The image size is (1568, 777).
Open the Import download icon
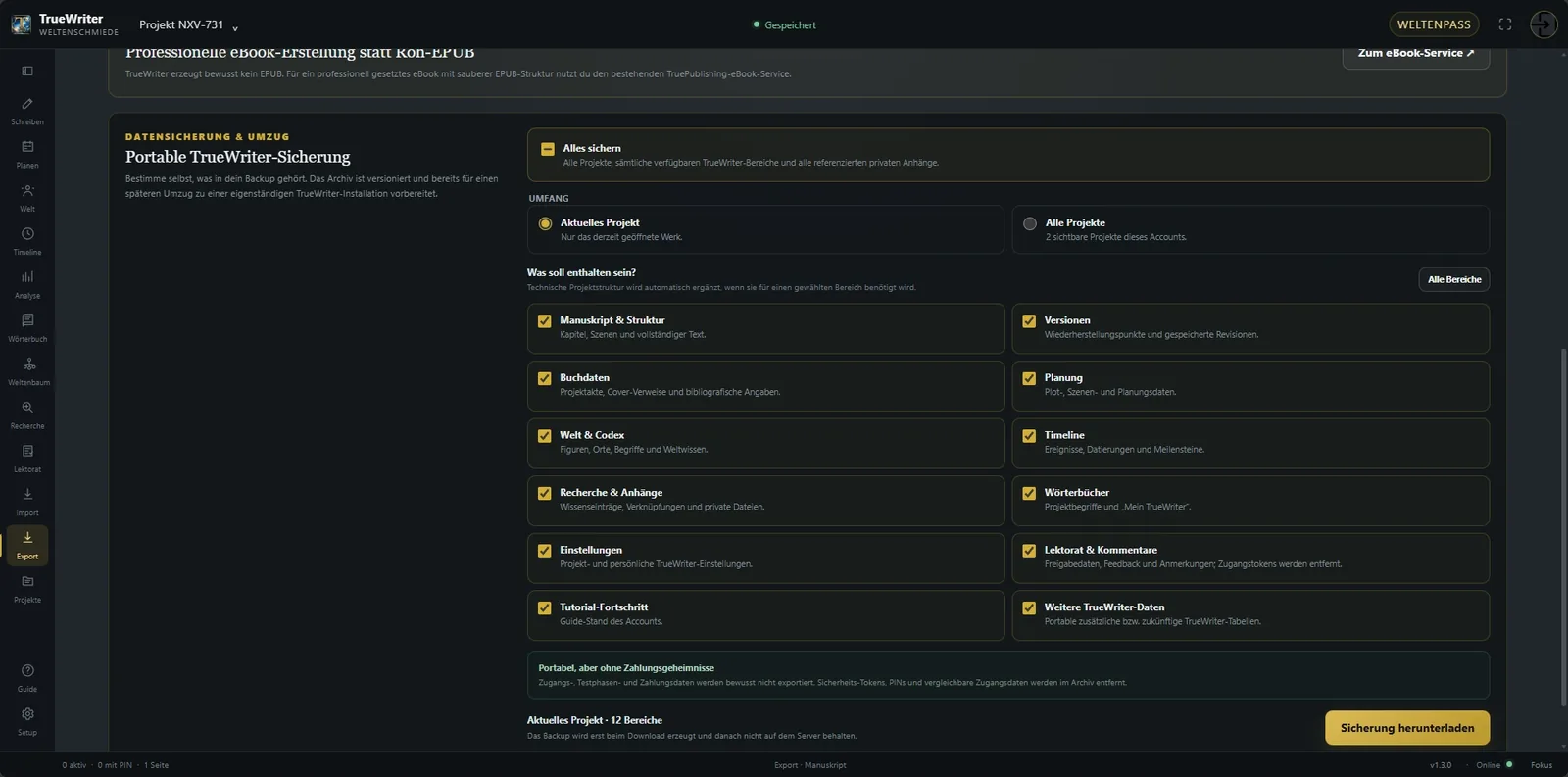[x=27, y=494]
